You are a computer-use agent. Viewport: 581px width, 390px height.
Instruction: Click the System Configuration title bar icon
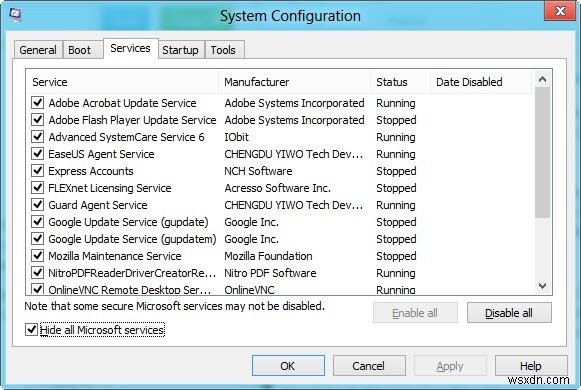tap(15, 15)
